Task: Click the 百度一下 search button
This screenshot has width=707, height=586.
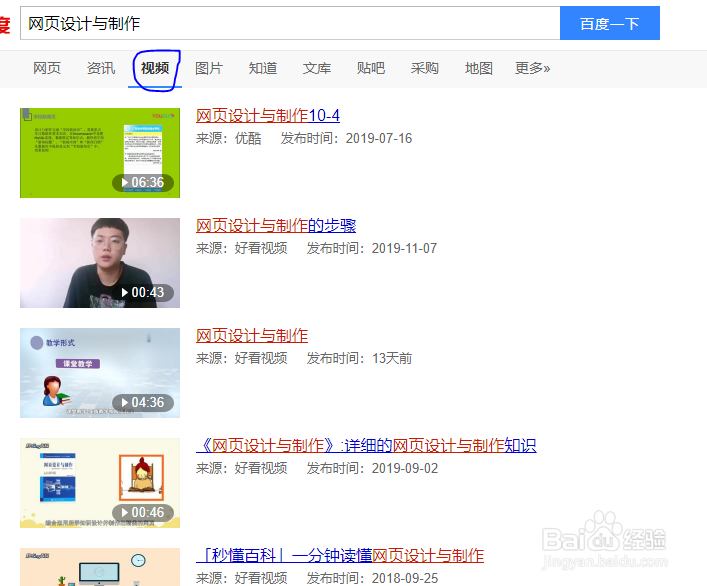Action: [x=610, y=23]
